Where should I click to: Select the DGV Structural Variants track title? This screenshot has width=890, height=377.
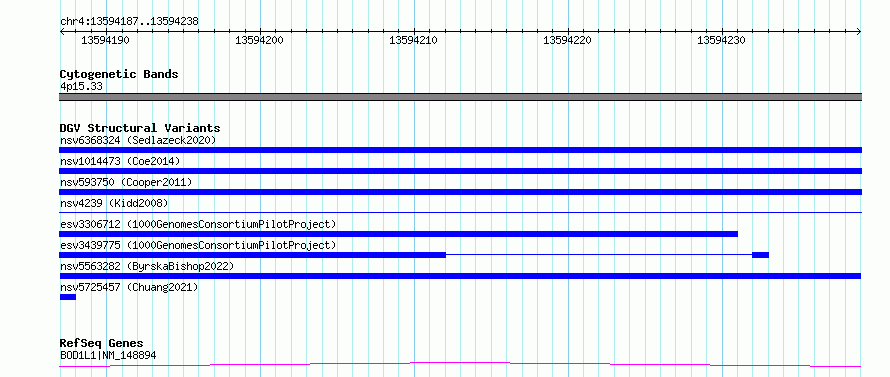pyautogui.click(x=140, y=128)
